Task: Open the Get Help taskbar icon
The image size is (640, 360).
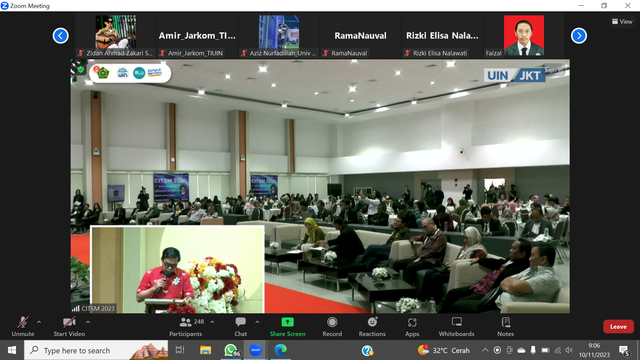Action: tap(367, 350)
